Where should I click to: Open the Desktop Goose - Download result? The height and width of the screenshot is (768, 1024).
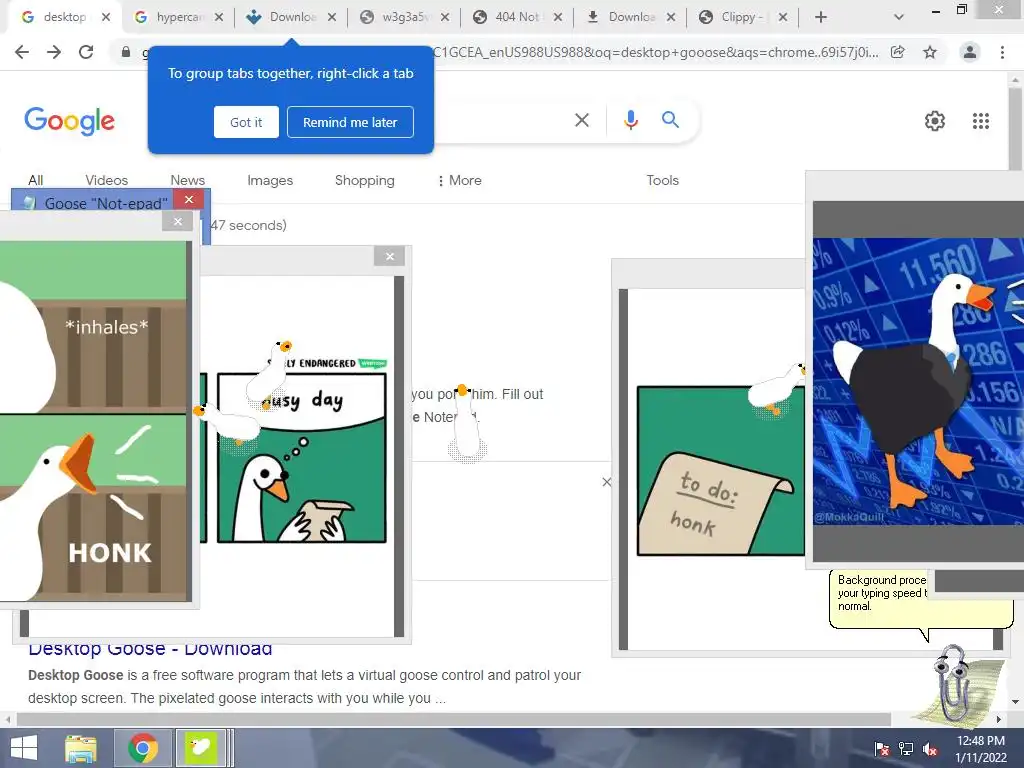coord(150,648)
